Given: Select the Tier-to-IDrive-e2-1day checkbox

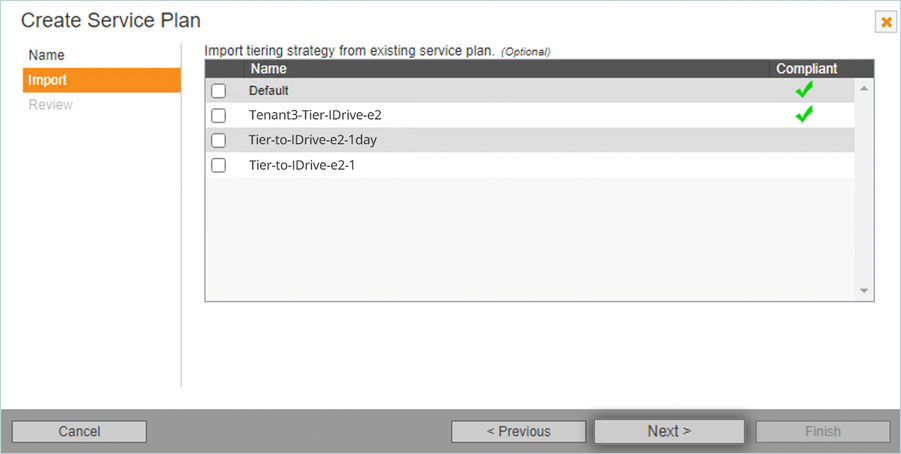Looking at the screenshot, I should pyautogui.click(x=218, y=140).
